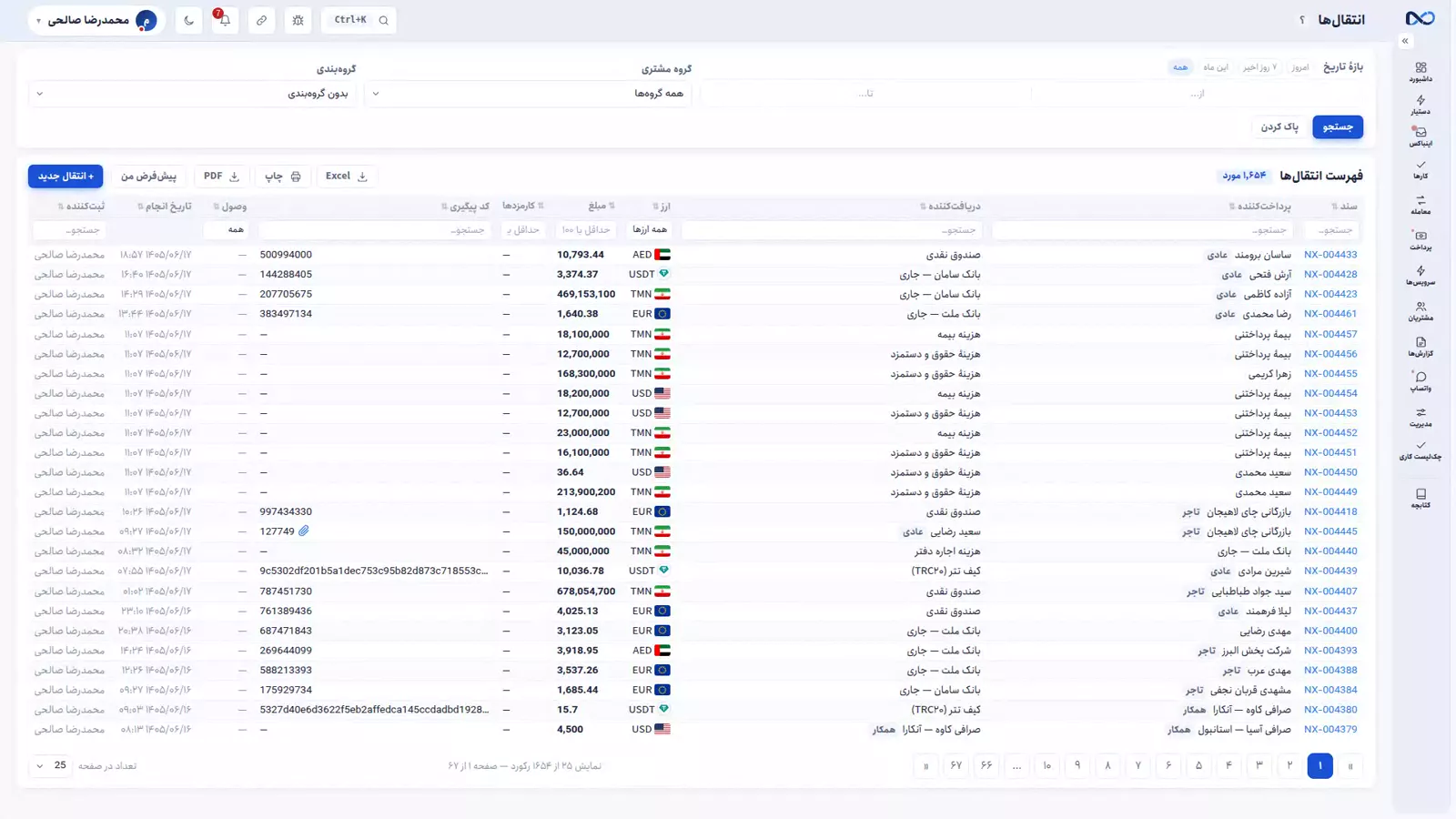Viewport: 1456px width, 819px height.
Task: Select the همه date range chip
Action: (x=1180, y=67)
